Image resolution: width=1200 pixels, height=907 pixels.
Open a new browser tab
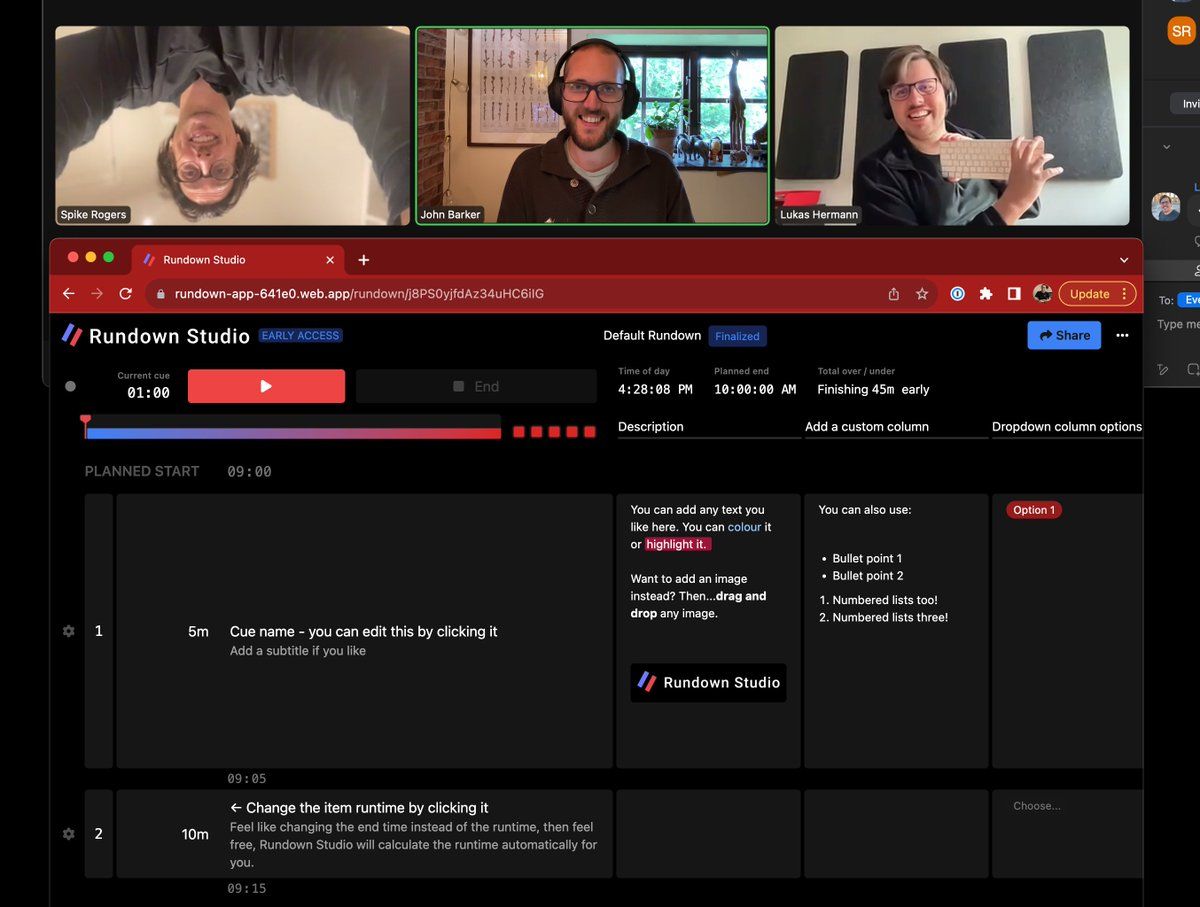point(364,260)
